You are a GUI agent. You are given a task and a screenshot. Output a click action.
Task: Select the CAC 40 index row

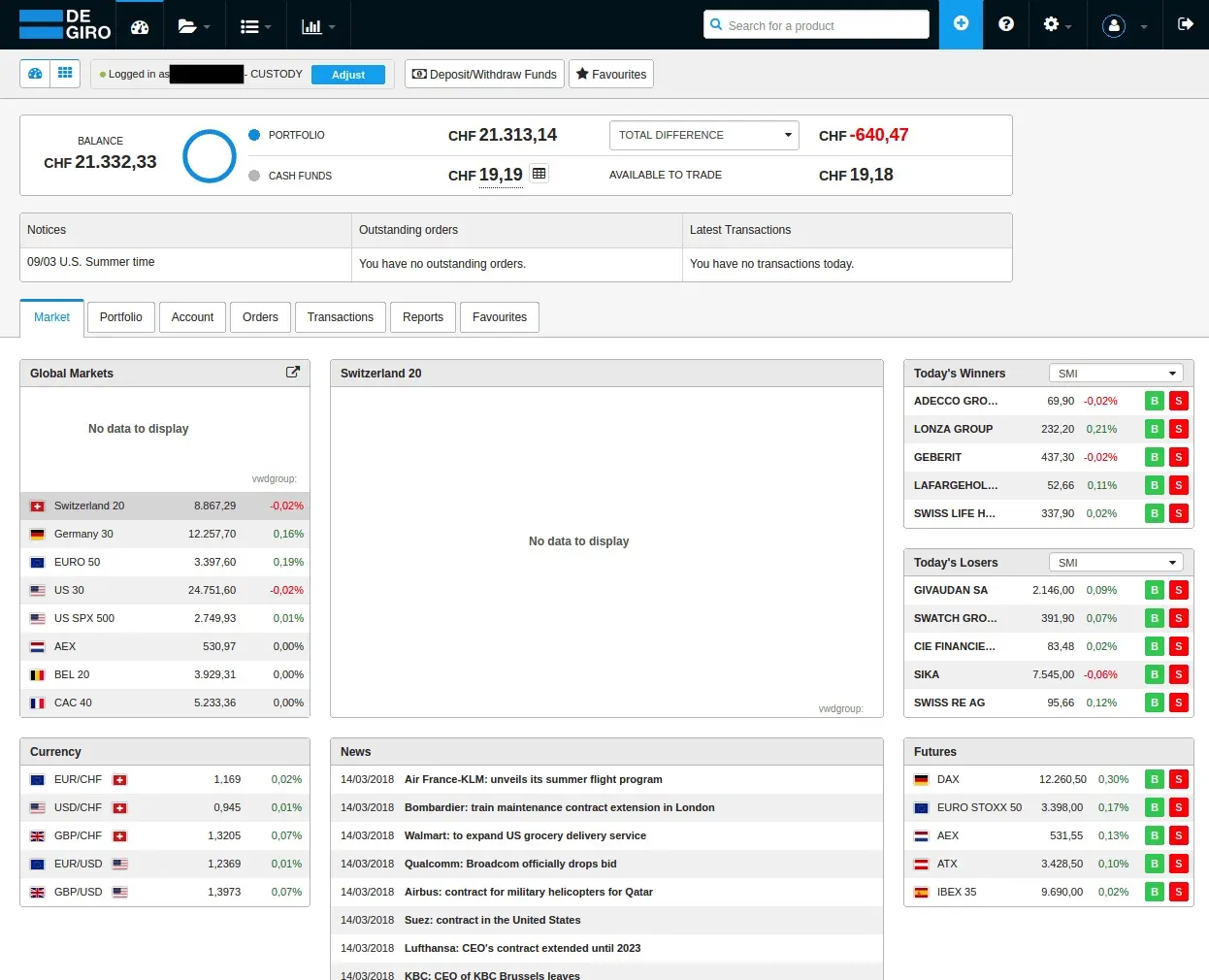[165, 702]
